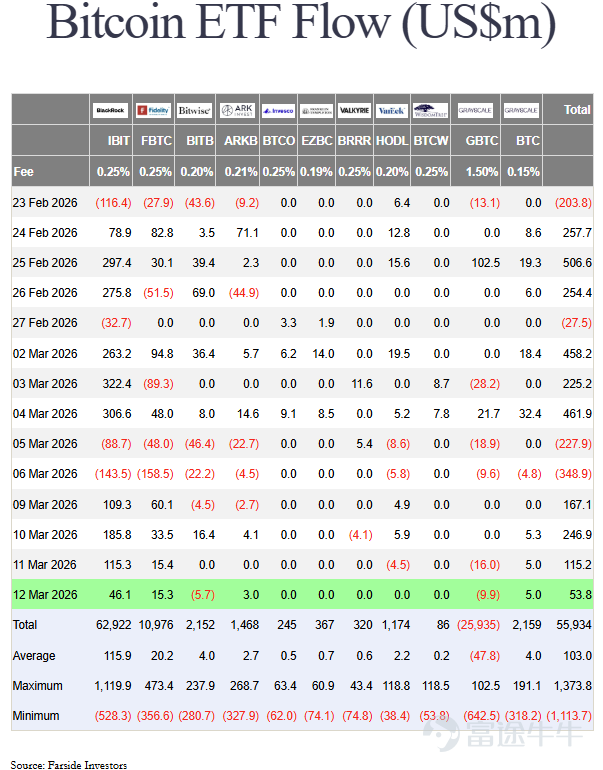Click the 55,934 grand total cell
Screen dimensions: 603x770
point(574,625)
